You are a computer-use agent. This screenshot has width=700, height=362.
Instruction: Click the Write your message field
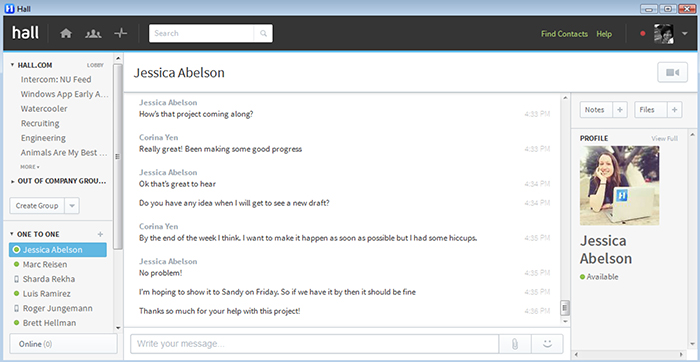click(314, 344)
